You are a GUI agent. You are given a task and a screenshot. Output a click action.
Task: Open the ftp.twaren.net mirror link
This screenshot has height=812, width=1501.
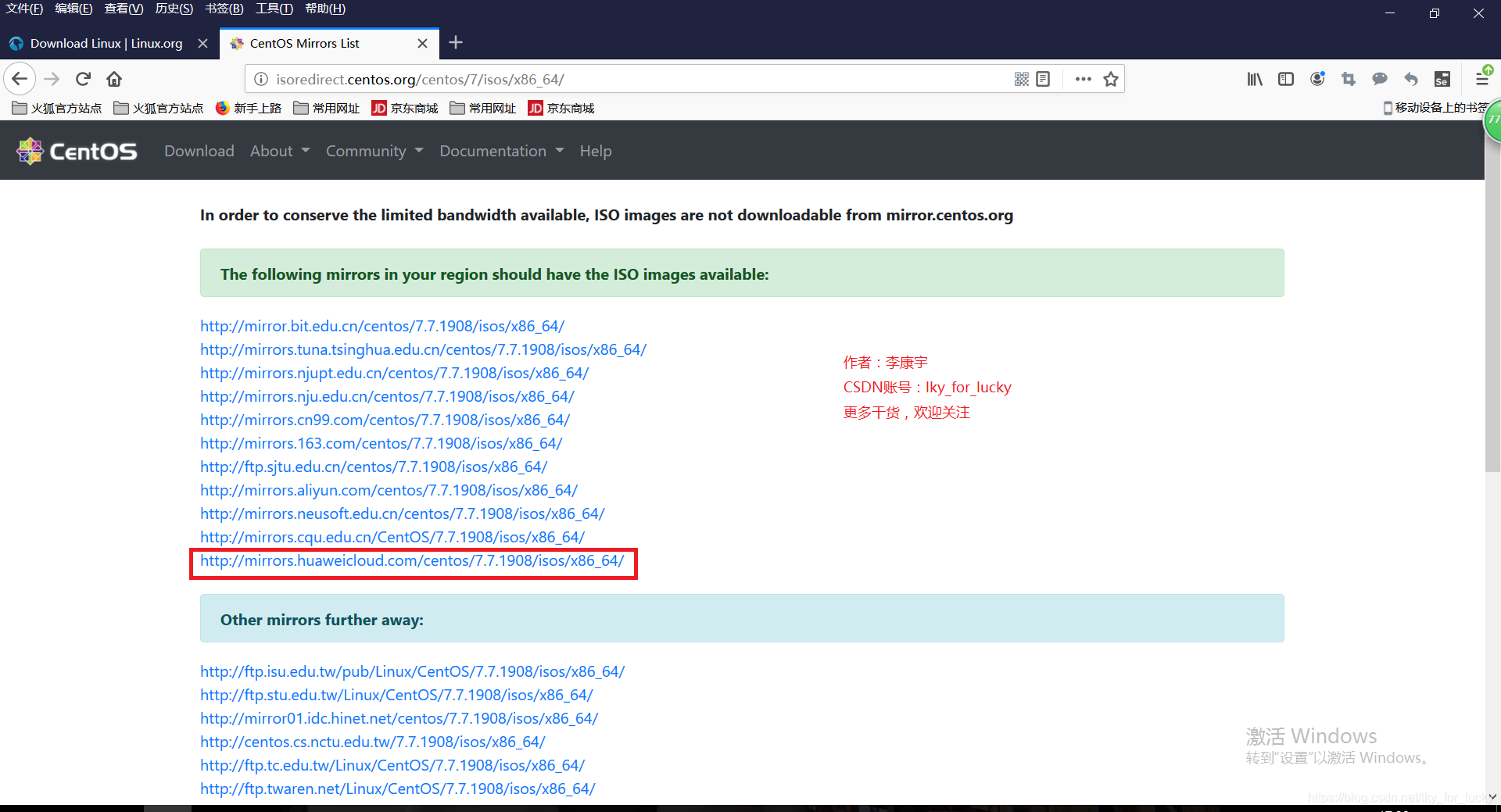click(397, 789)
